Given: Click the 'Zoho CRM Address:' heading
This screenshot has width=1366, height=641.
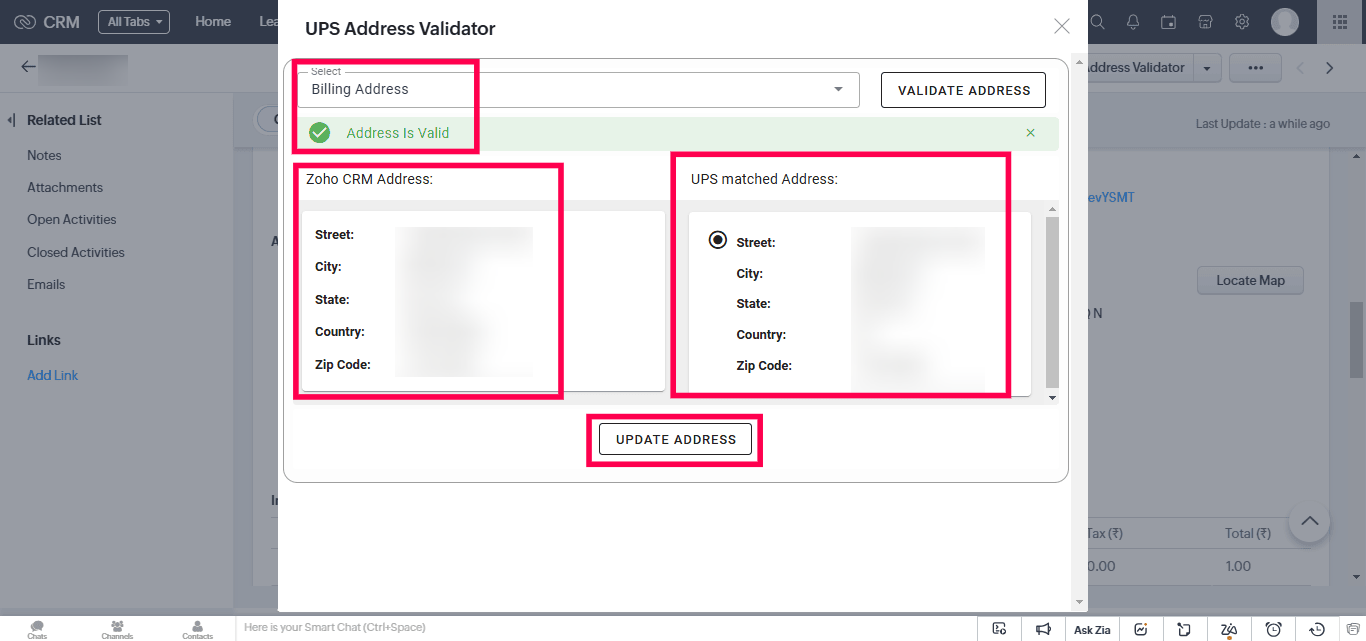Looking at the screenshot, I should [369, 179].
